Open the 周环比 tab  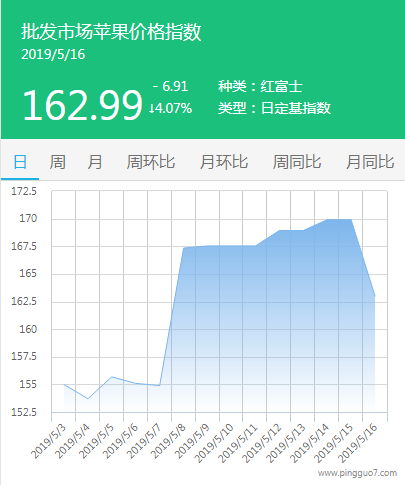click(151, 162)
